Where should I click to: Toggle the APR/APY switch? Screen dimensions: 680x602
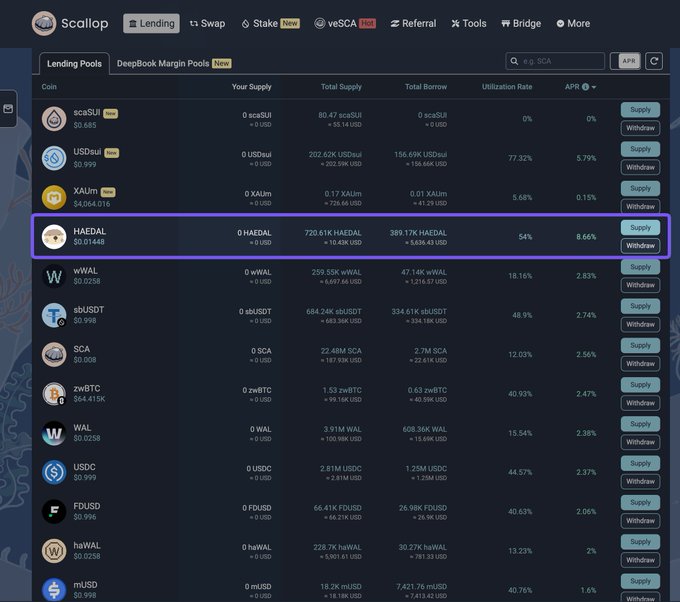625,61
